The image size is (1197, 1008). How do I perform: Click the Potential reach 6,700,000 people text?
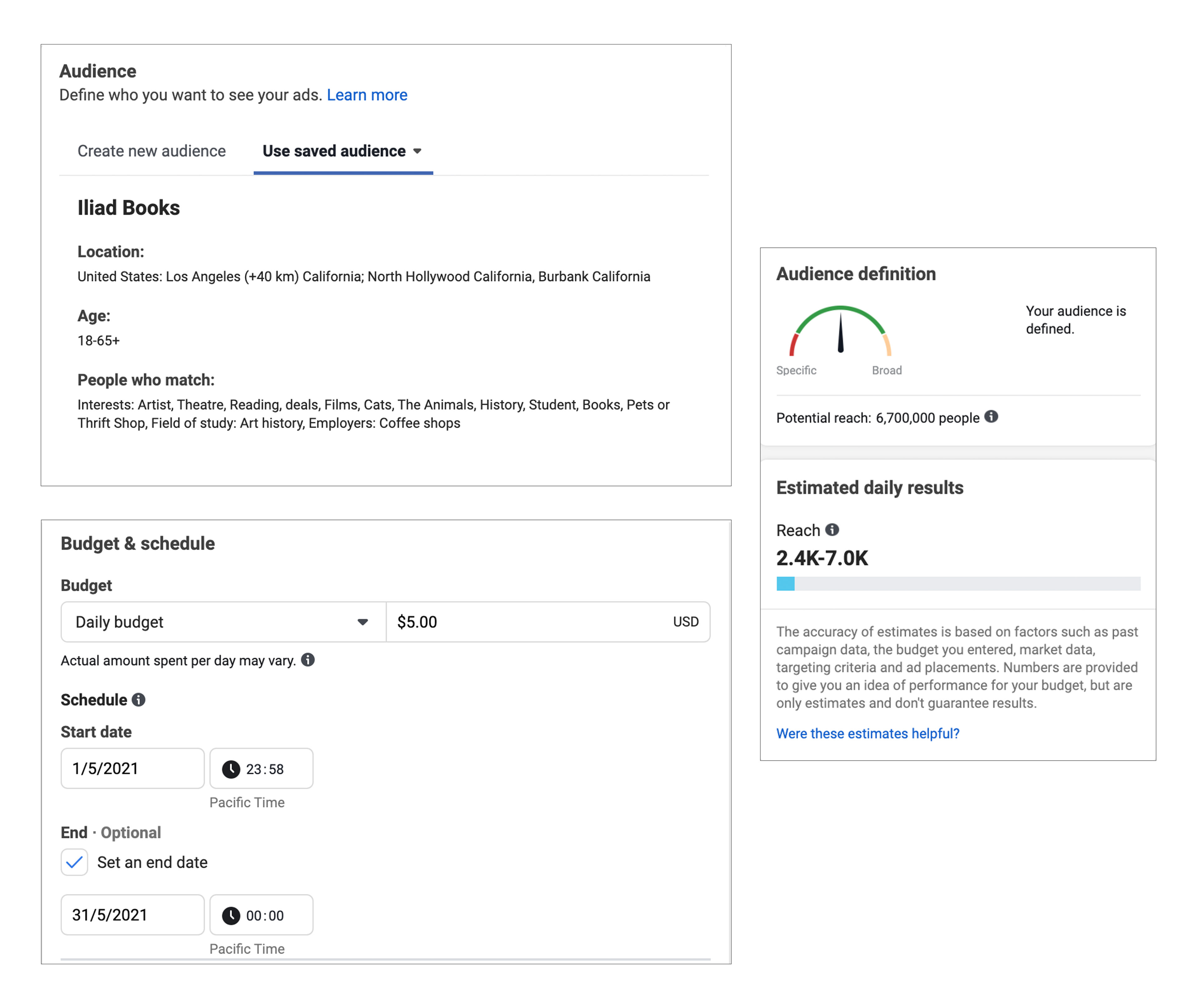point(877,418)
